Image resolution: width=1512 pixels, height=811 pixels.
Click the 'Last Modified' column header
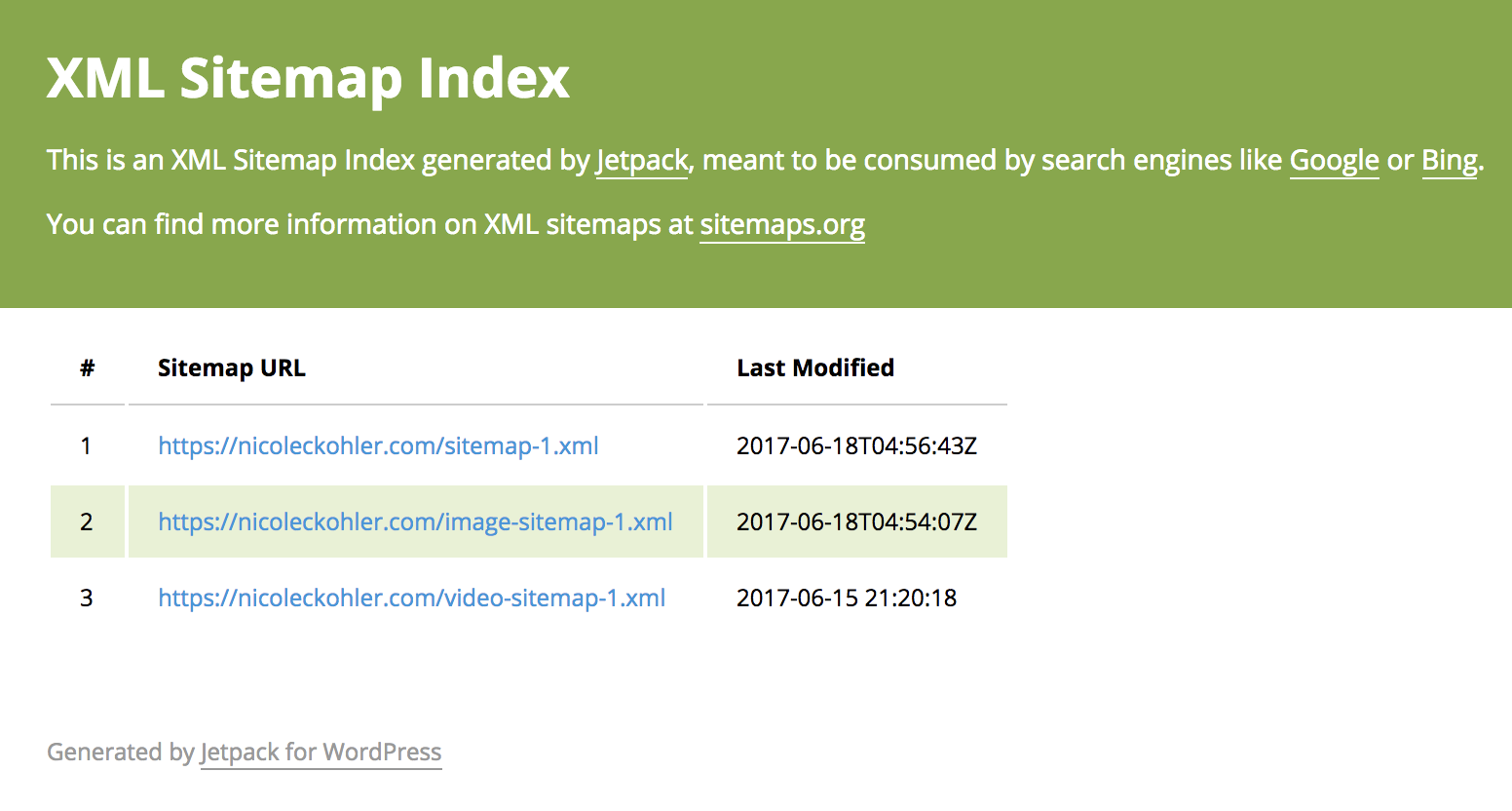815,368
